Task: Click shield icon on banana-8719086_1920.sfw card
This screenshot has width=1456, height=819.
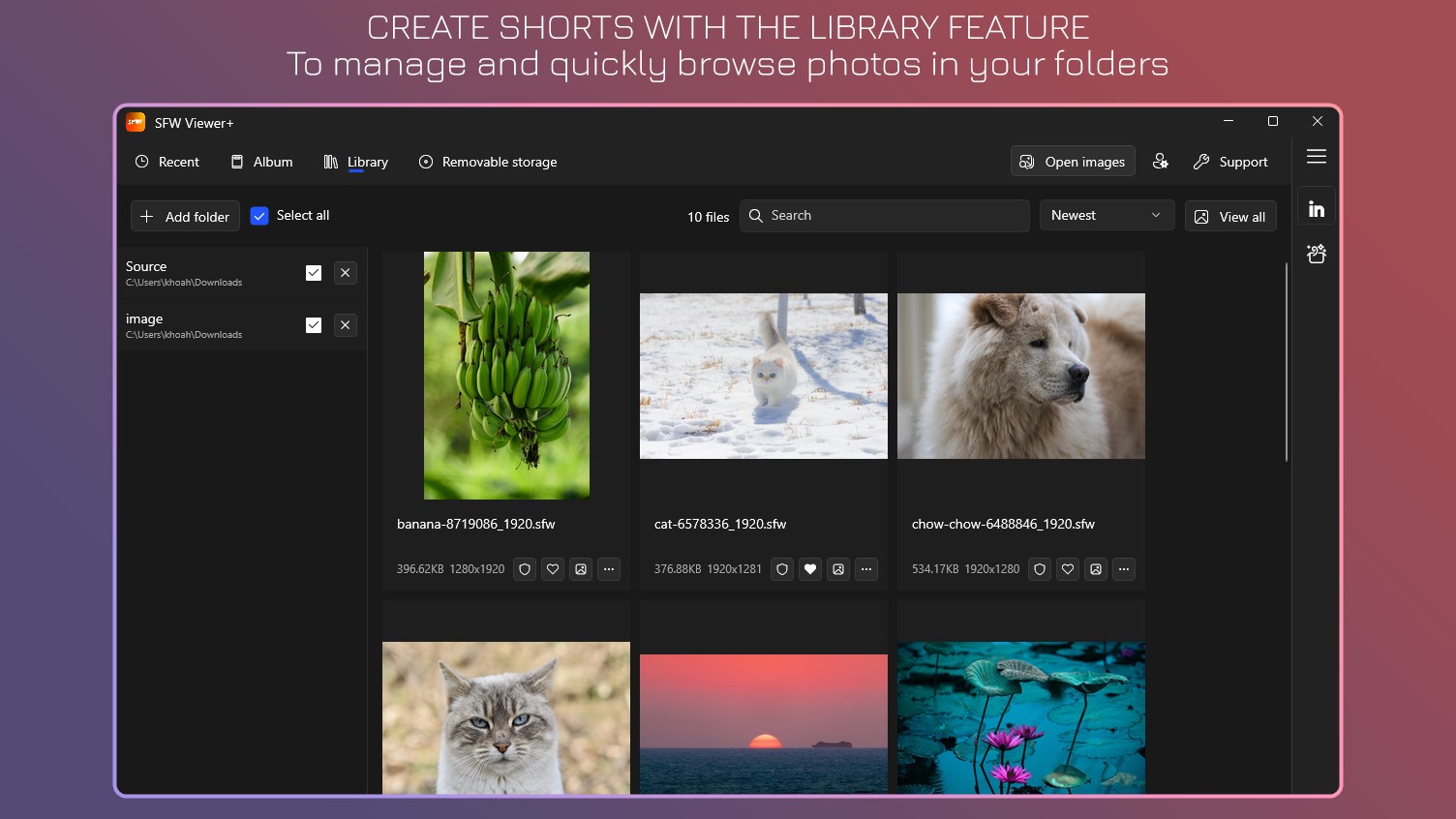Action: click(x=525, y=569)
